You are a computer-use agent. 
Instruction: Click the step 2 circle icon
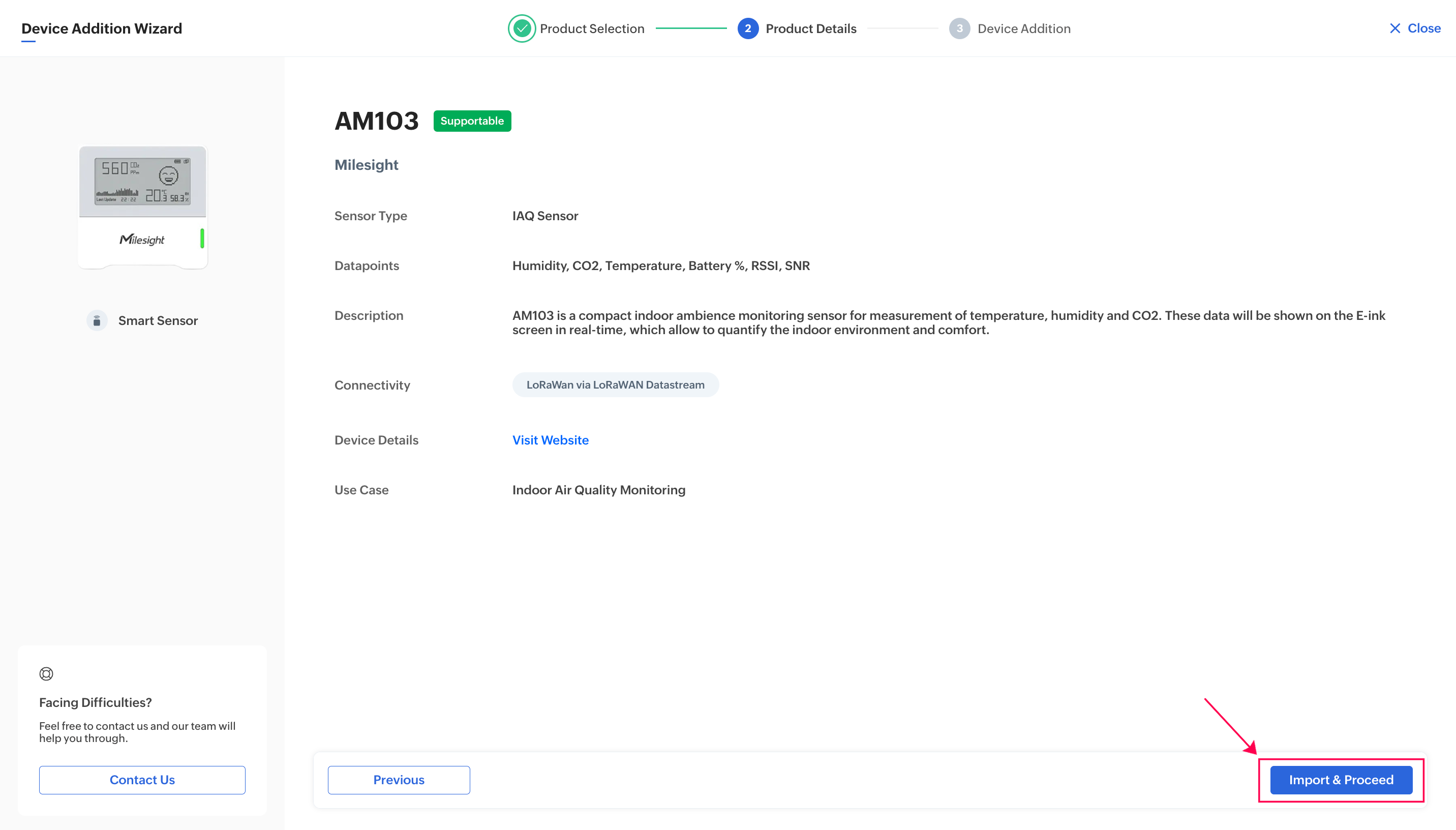click(x=747, y=28)
